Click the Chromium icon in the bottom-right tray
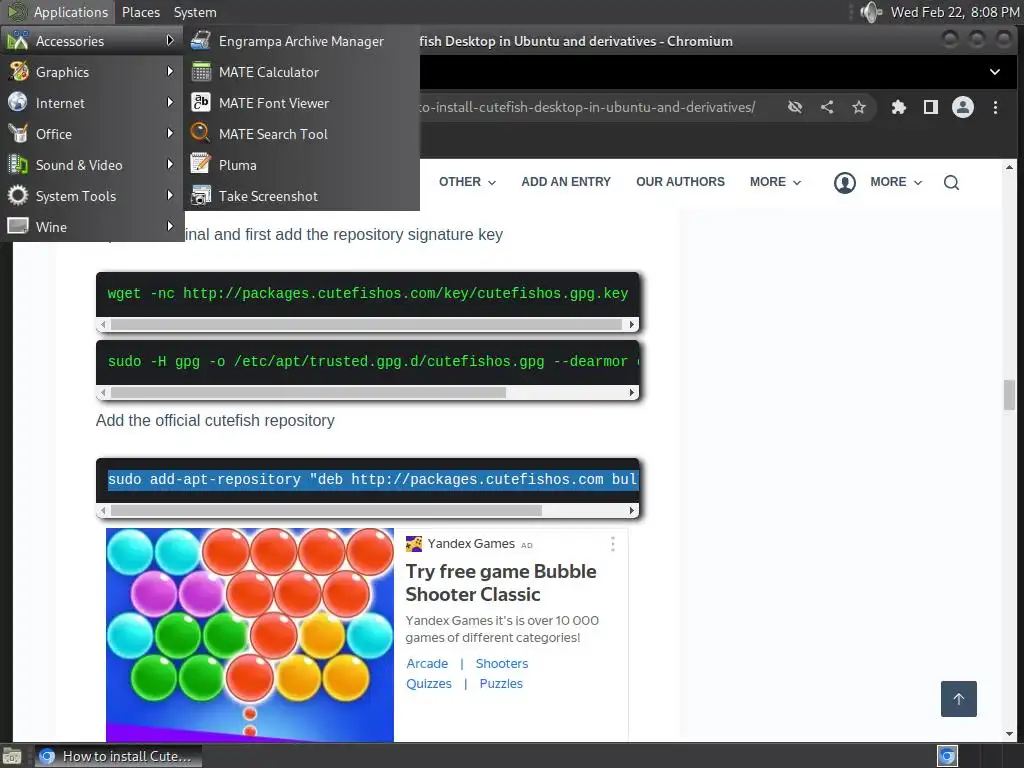The width and height of the screenshot is (1024, 768). coord(947,756)
